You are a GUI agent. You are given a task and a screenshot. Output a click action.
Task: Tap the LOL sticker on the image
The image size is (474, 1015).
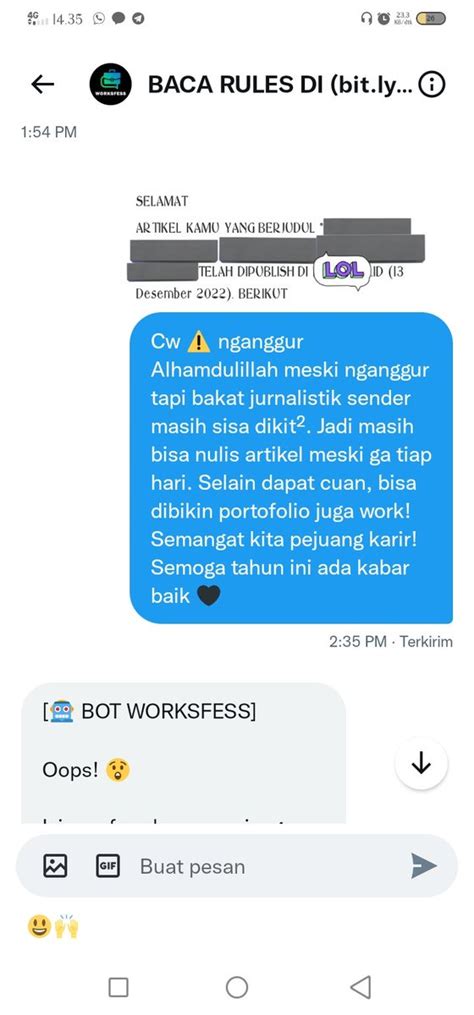341,270
